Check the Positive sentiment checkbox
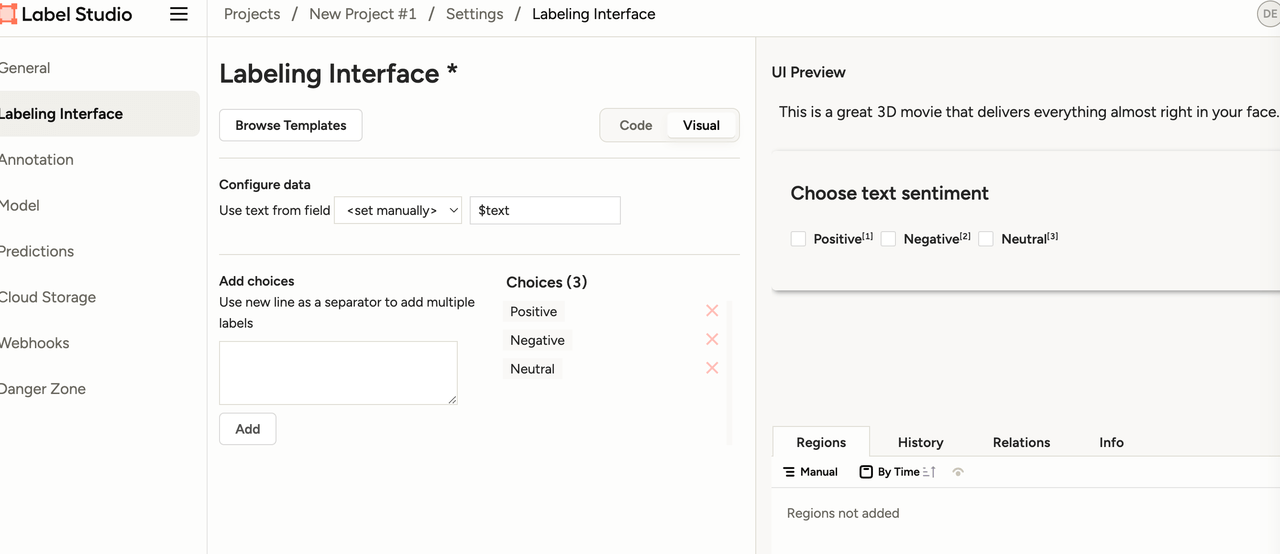This screenshot has height=554, width=1280. [798, 239]
